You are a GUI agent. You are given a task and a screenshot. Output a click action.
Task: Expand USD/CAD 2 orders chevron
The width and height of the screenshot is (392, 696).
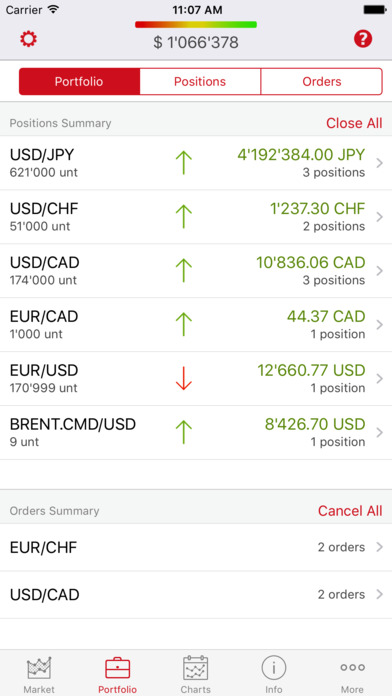tap(380, 594)
